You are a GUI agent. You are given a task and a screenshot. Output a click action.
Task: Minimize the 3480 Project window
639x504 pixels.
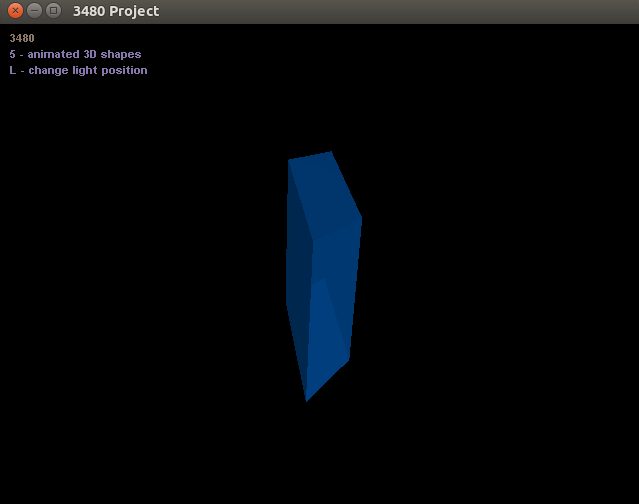[x=35, y=11]
